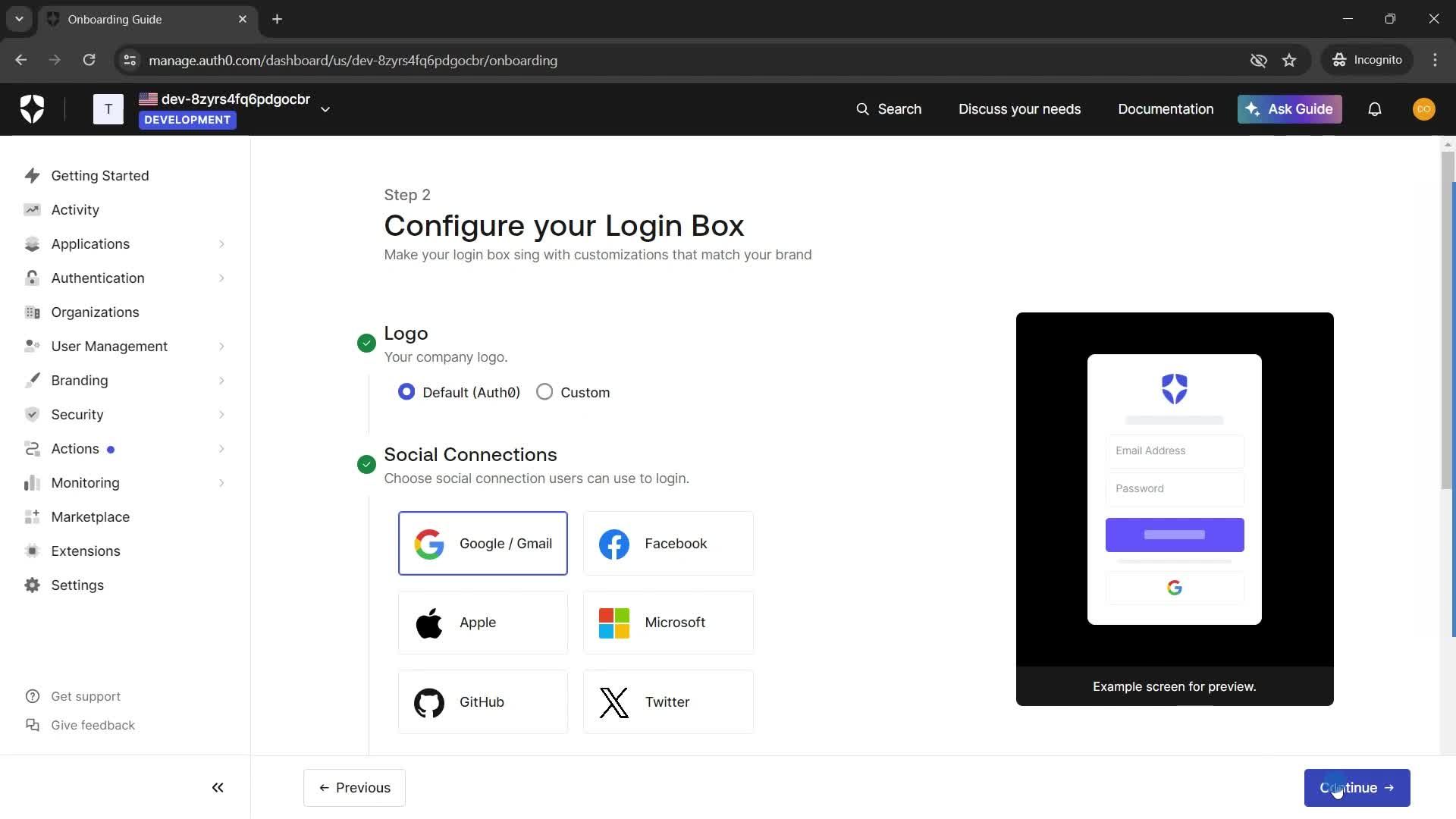
Task: Open Applications sidebar item
Action: pyautogui.click(x=125, y=244)
